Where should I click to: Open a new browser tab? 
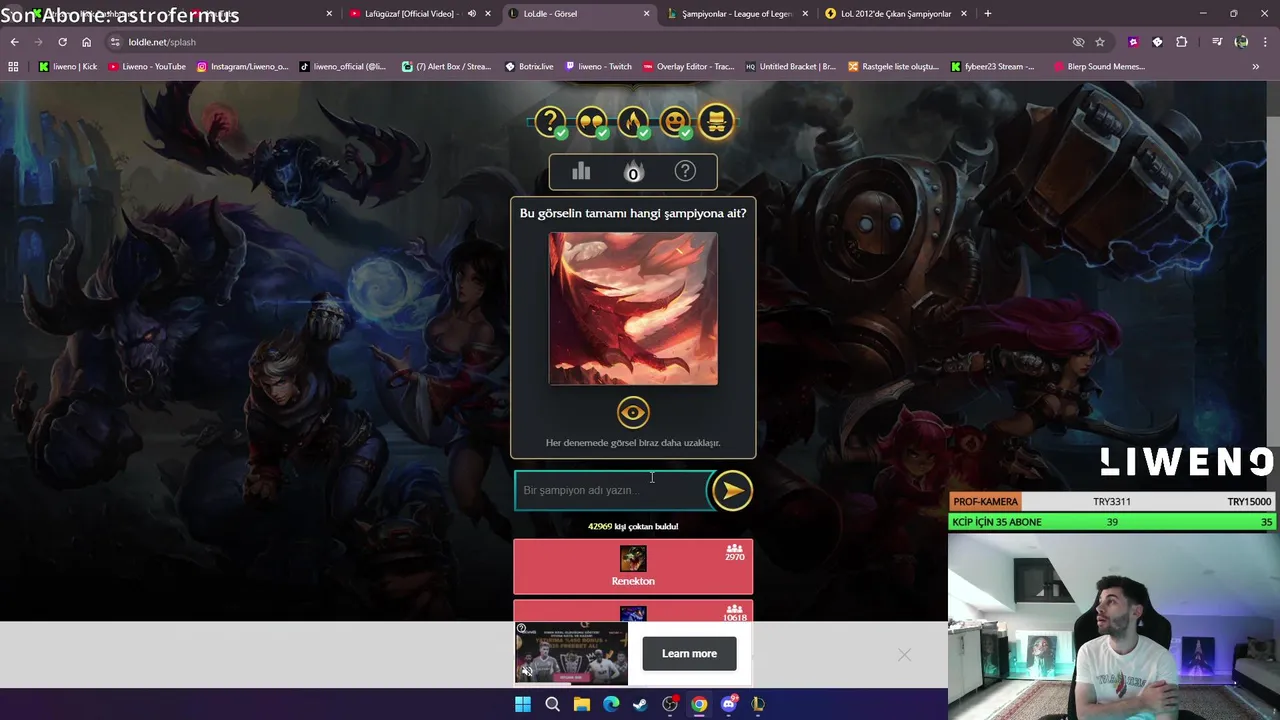988,14
